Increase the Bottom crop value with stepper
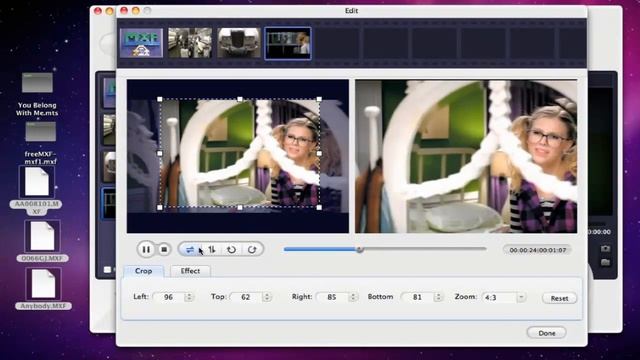 click(x=438, y=295)
